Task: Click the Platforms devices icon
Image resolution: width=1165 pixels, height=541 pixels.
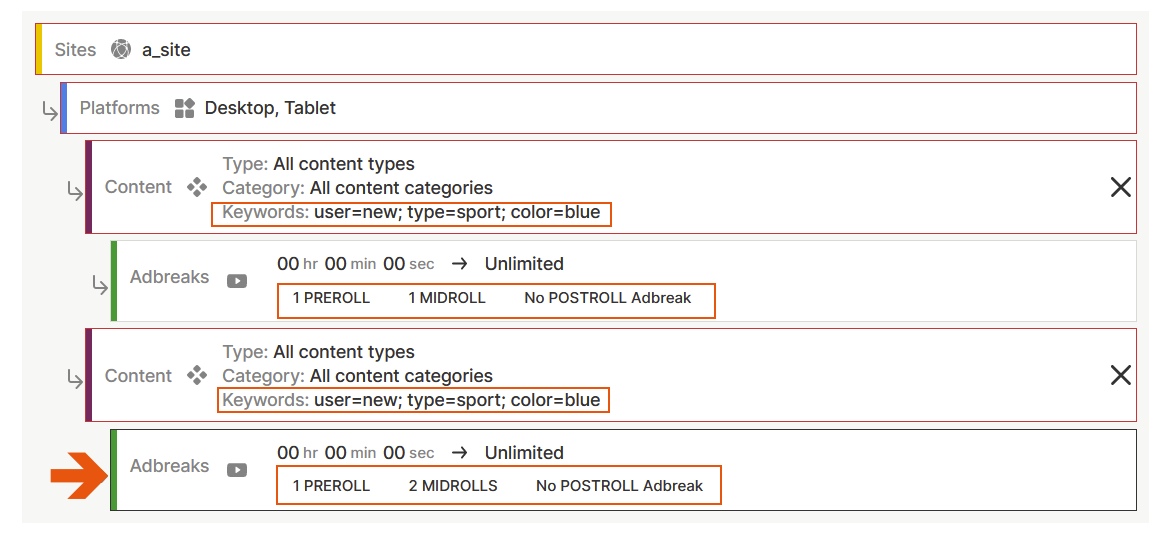Action: coord(184,108)
